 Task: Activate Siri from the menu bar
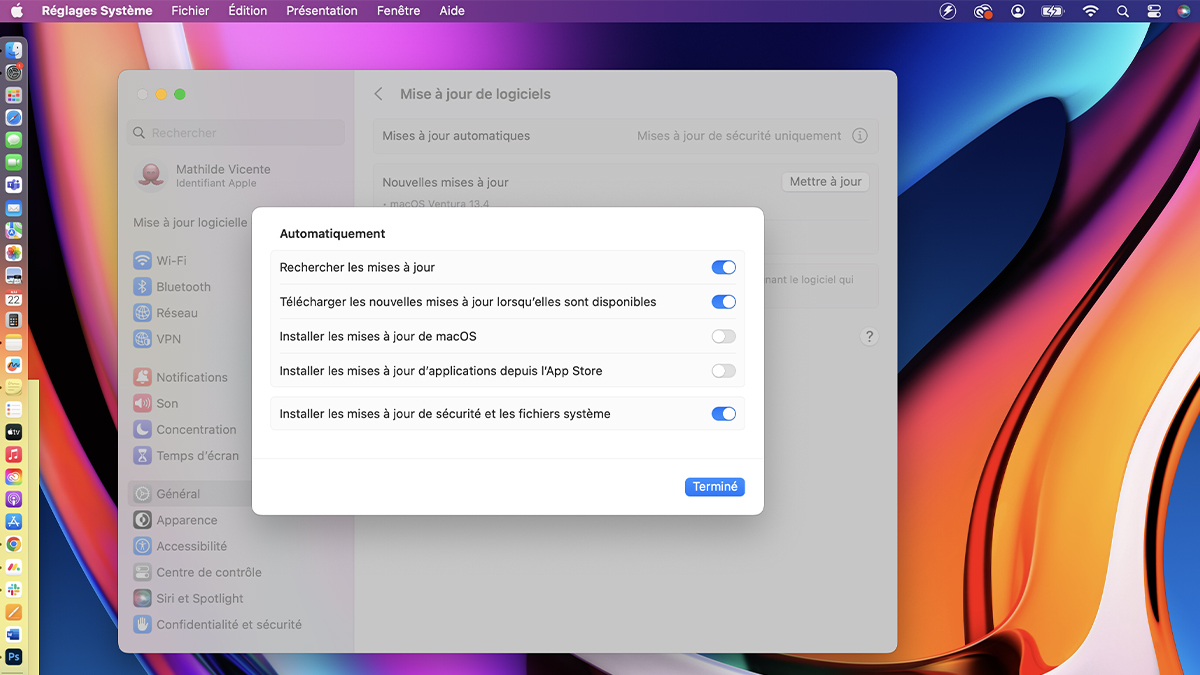tap(1184, 11)
